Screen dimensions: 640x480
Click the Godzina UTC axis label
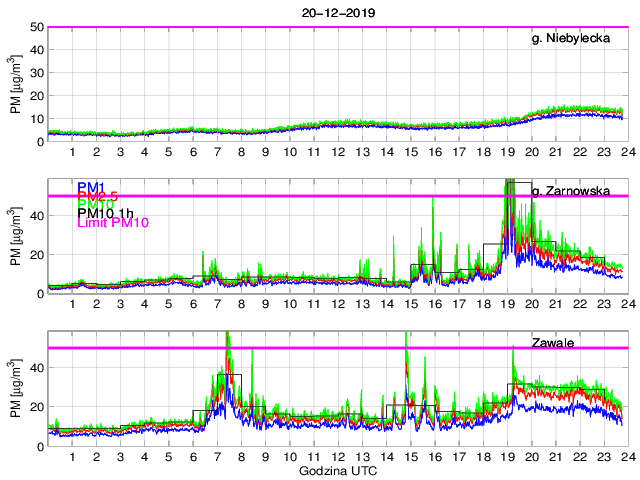tap(337, 470)
